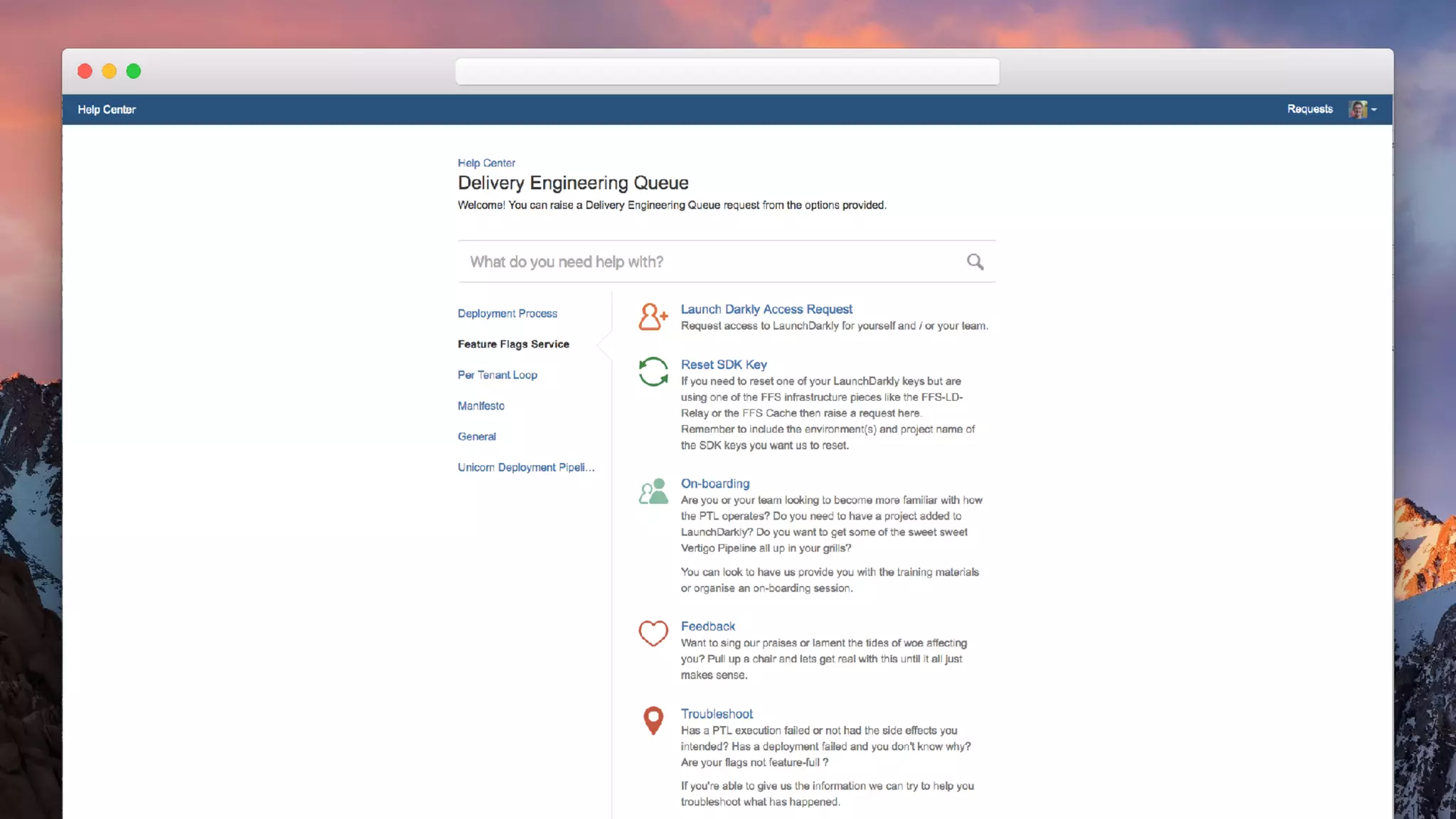Select Unicorn Deployment Pipeline category

click(x=525, y=467)
